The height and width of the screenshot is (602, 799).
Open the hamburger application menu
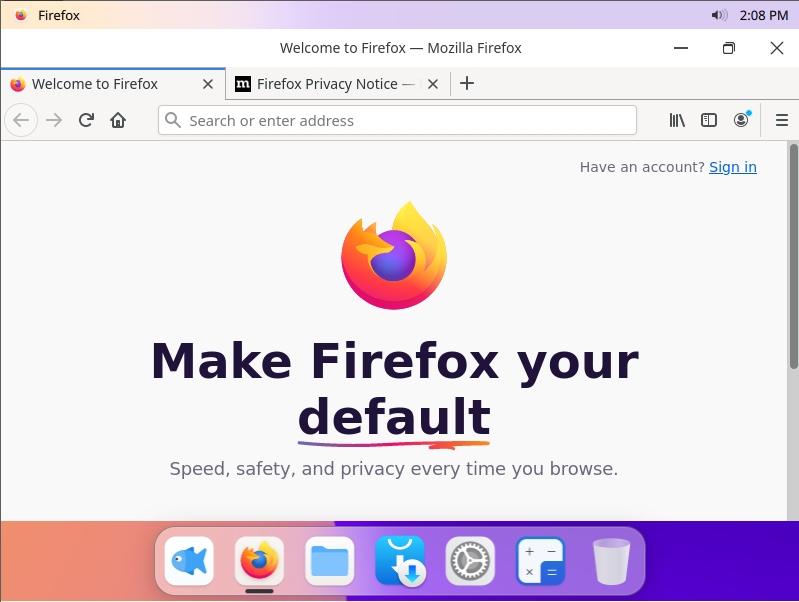click(x=782, y=120)
